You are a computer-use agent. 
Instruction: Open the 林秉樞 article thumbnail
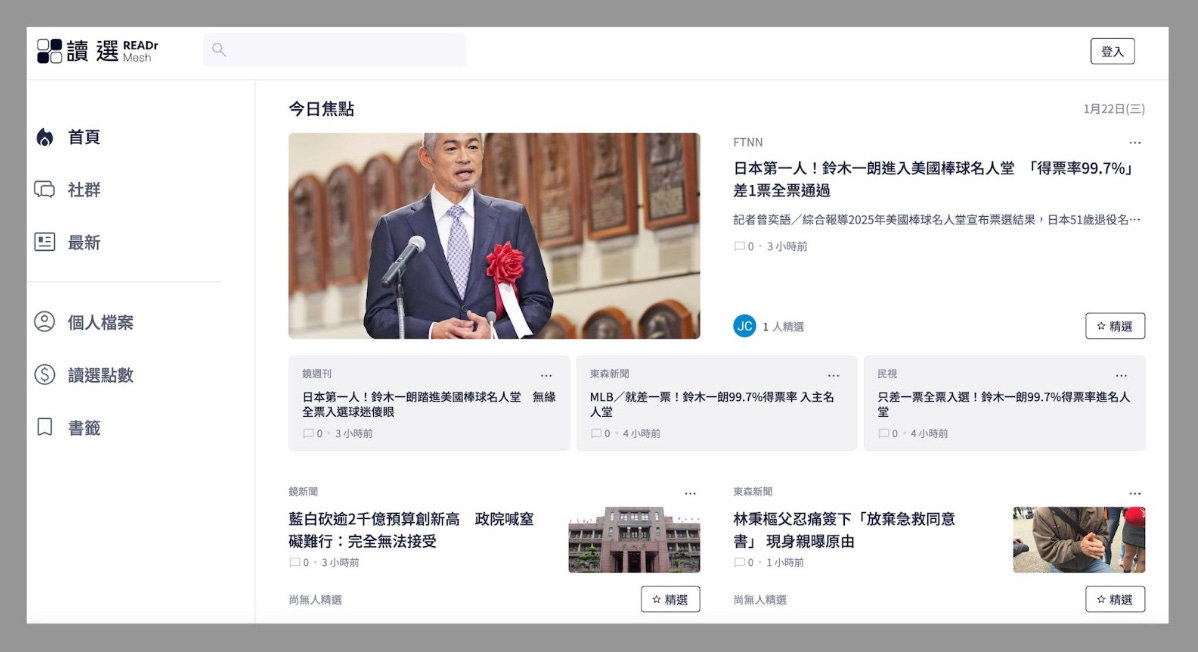[1079, 540]
